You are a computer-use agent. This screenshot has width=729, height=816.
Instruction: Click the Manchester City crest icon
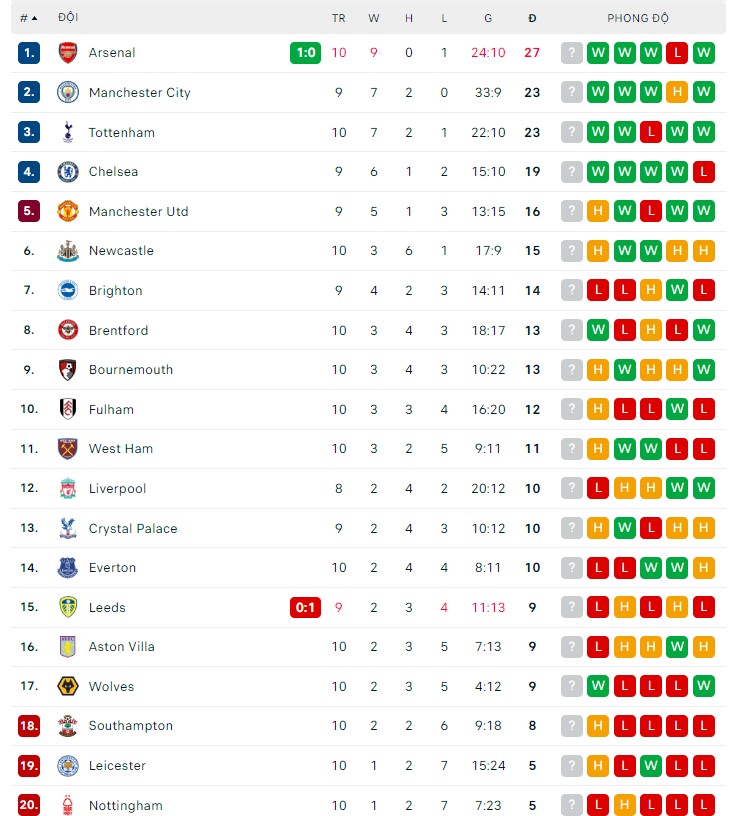(x=67, y=92)
